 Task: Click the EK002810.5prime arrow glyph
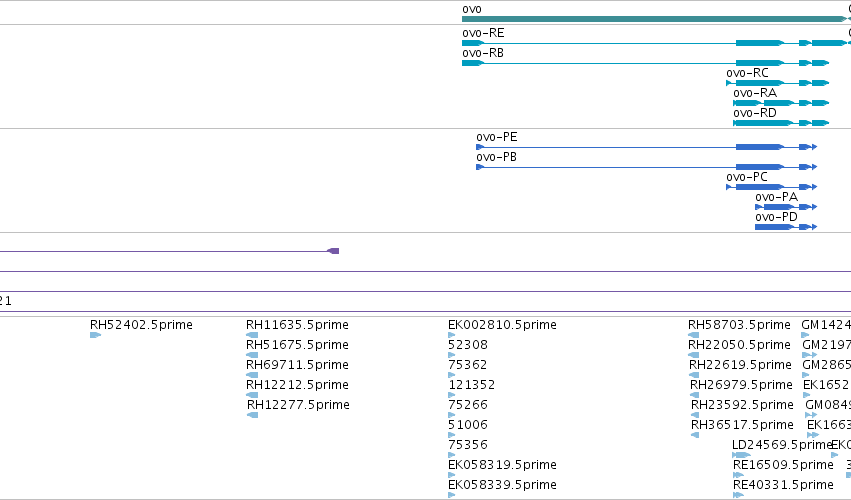[x=452, y=335]
